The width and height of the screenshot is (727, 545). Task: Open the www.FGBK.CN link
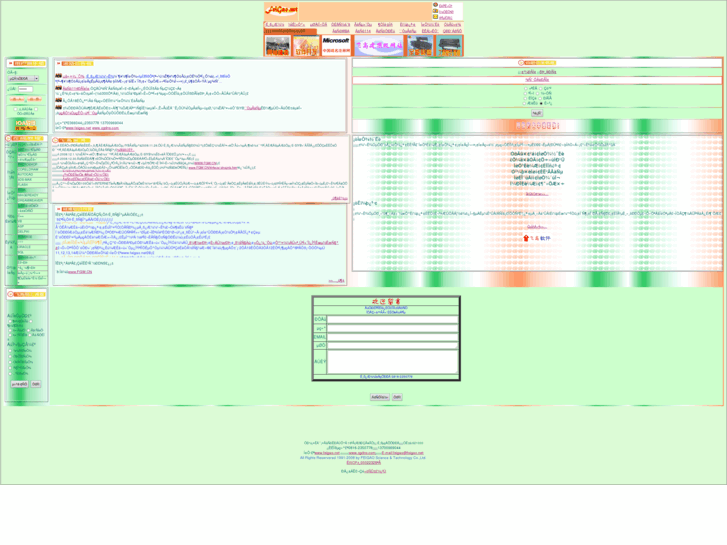coord(80,272)
